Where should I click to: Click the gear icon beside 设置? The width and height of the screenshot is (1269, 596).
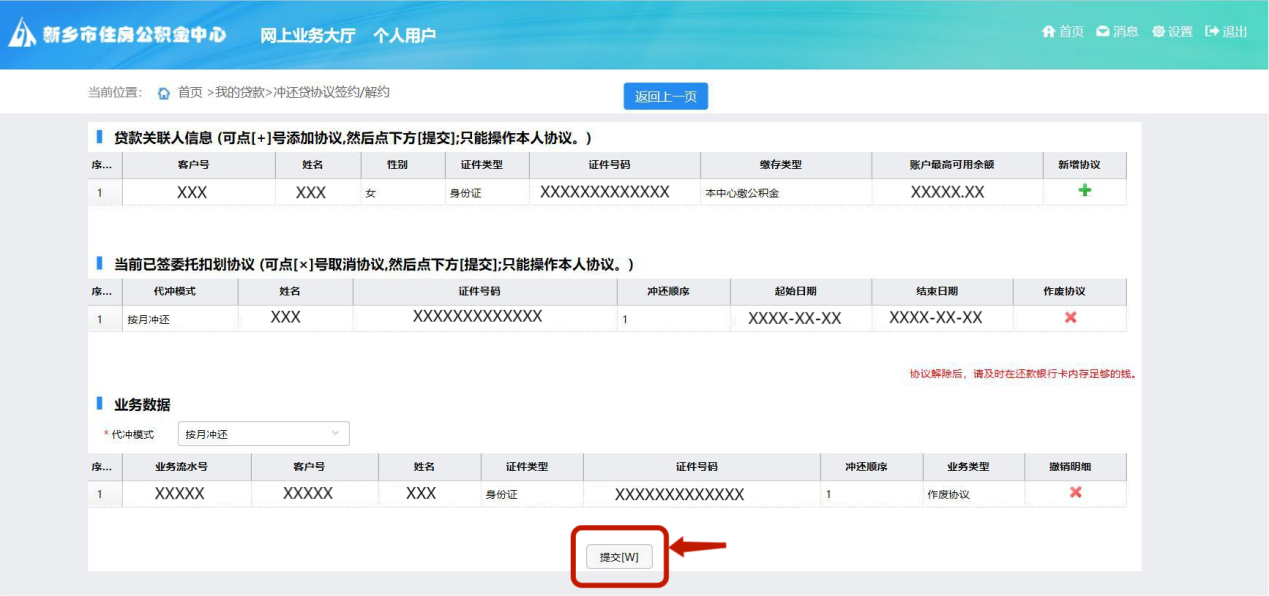1158,32
